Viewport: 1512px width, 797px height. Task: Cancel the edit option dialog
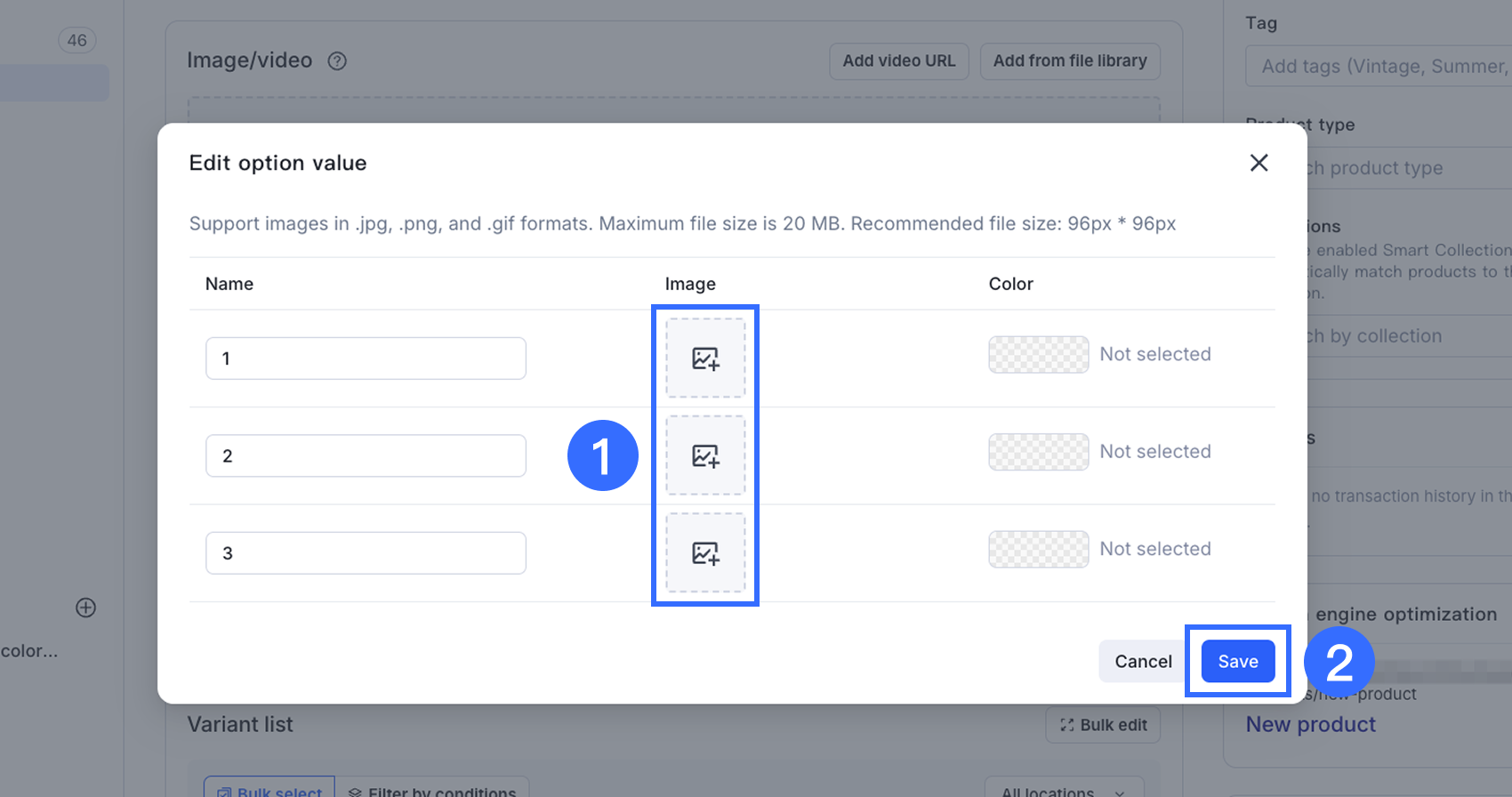coord(1143,661)
